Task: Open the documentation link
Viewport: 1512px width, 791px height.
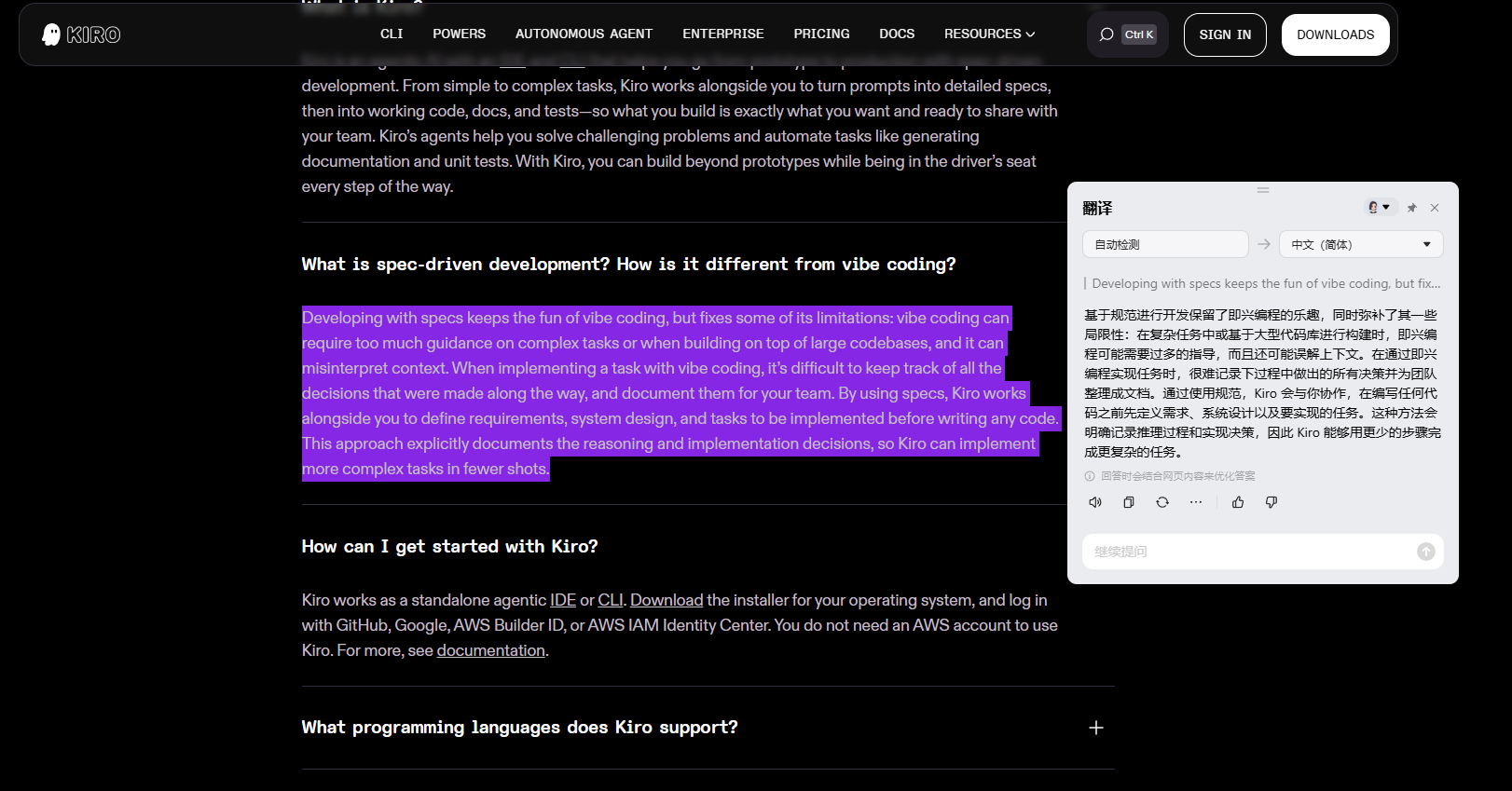Action: (490, 650)
